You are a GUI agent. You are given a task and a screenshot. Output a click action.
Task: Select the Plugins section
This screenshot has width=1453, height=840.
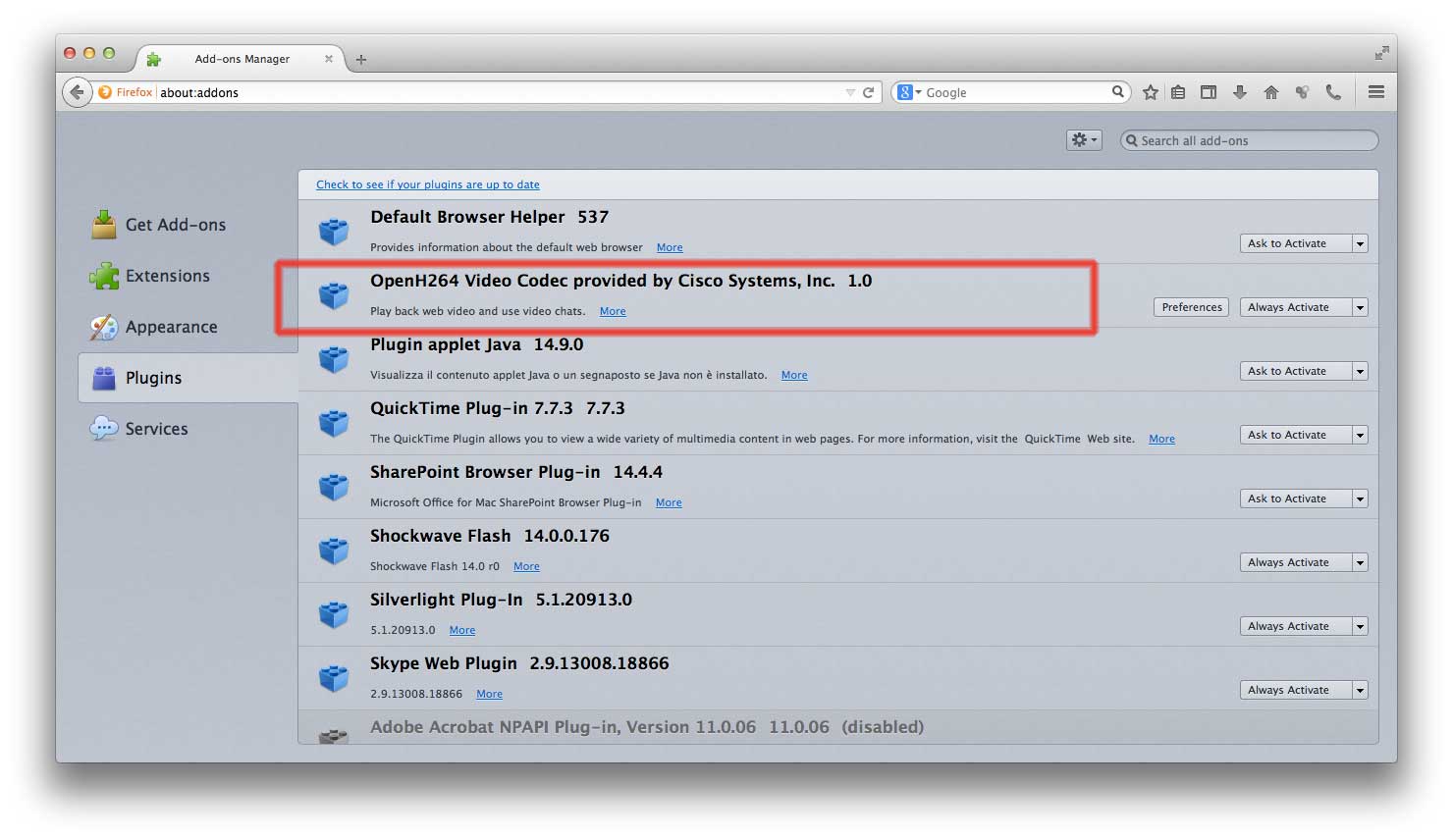tap(188, 378)
